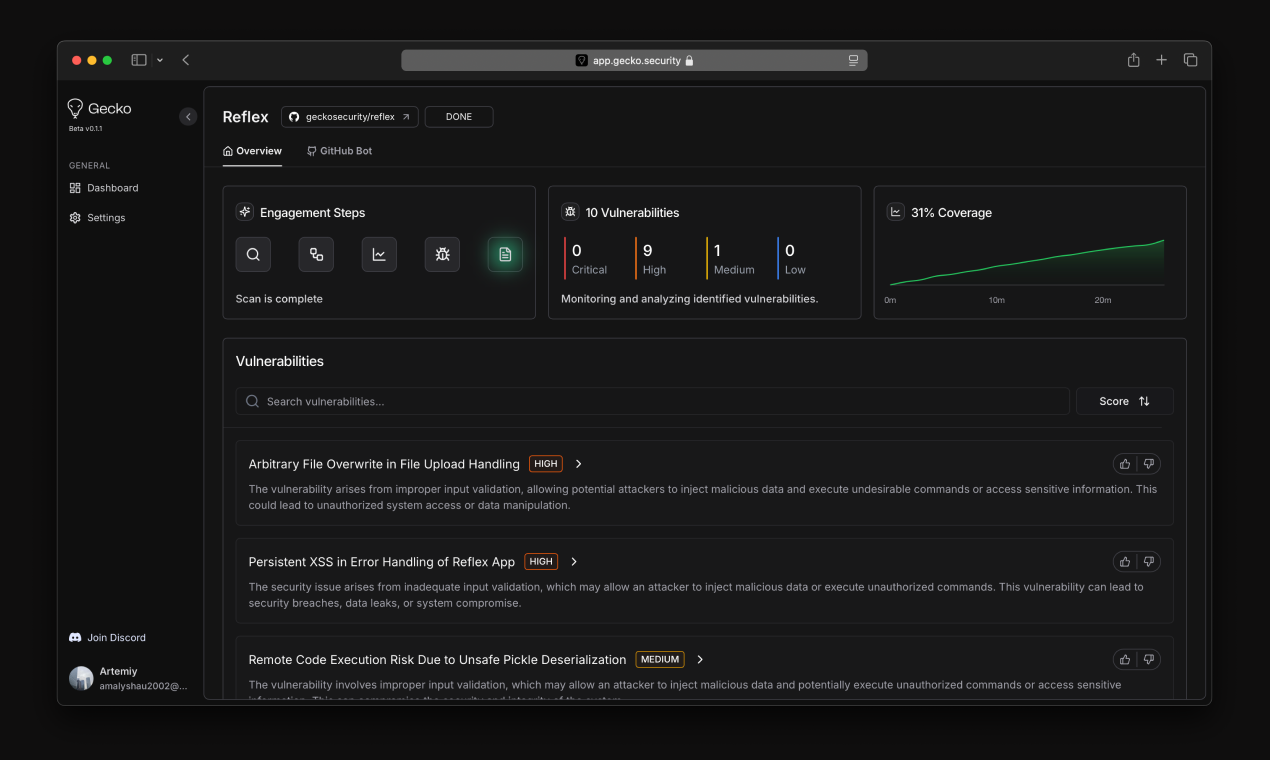The width and height of the screenshot is (1270, 760).
Task: Toggle the Safari sidebar button
Action: (139, 60)
